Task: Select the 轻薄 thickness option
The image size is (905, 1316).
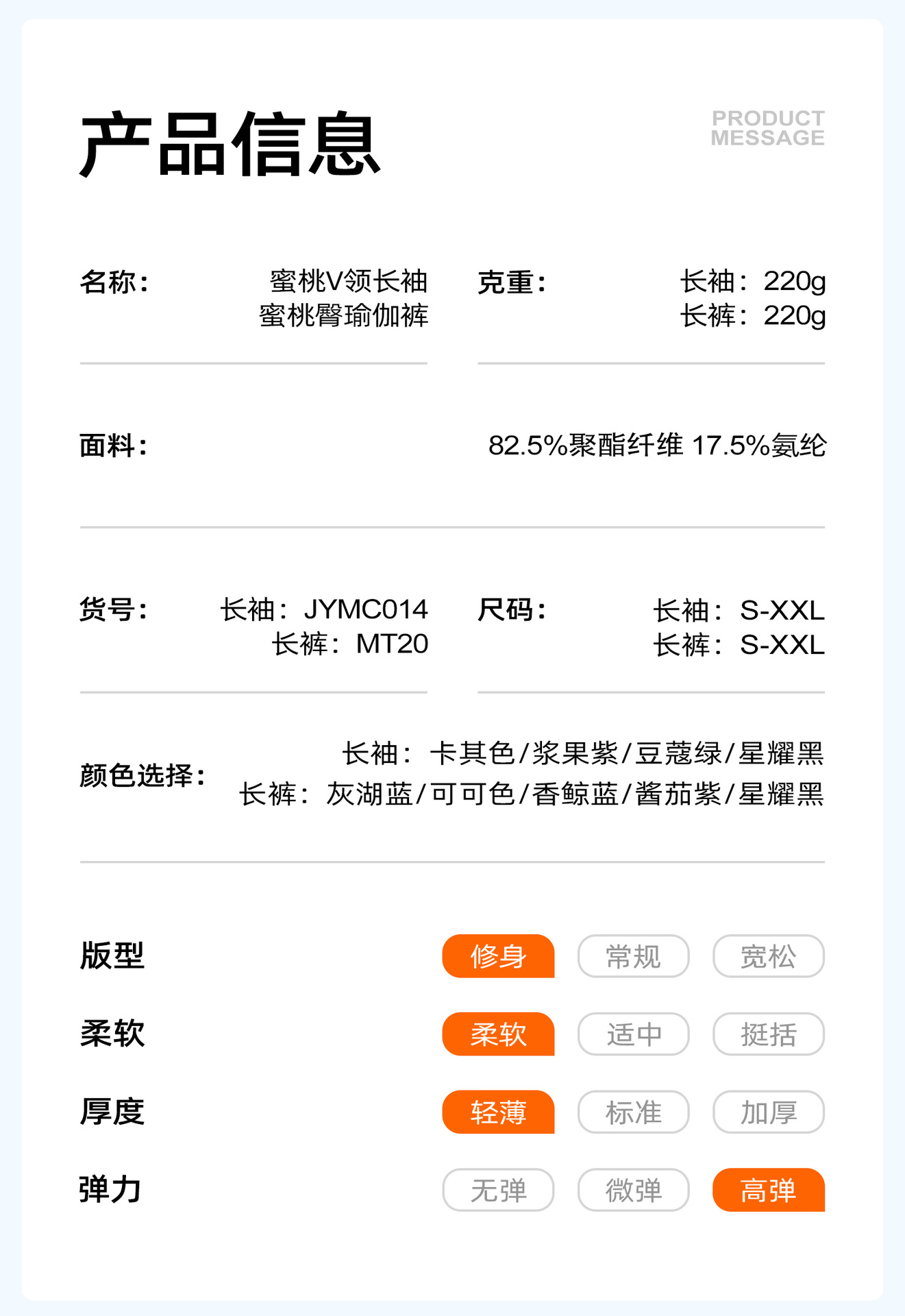Action: 498,1112
